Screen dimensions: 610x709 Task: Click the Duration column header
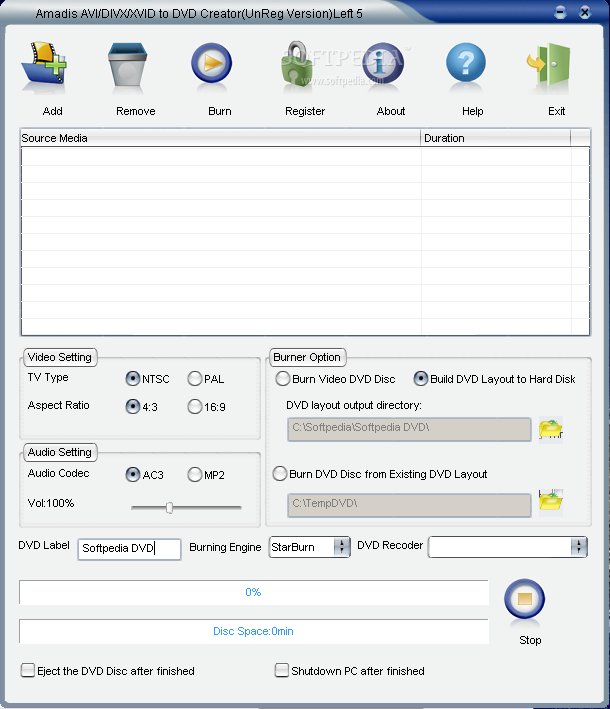tap(496, 138)
